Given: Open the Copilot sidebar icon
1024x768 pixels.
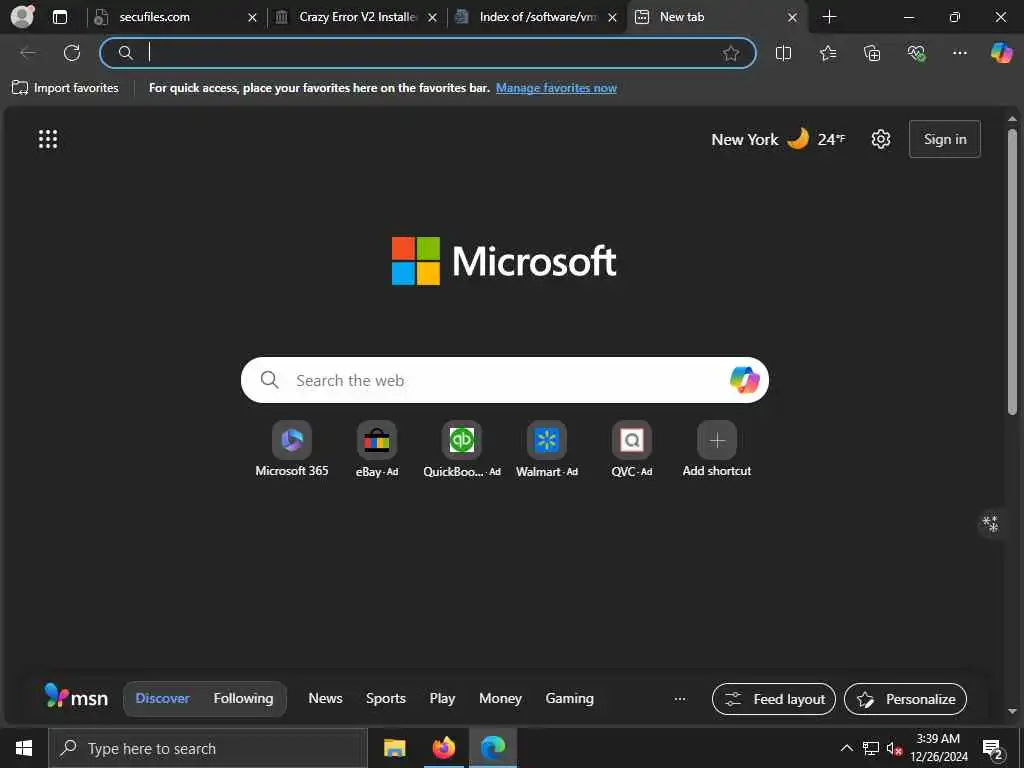Looking at the screenshot, I should click(x=1001, y=53).
